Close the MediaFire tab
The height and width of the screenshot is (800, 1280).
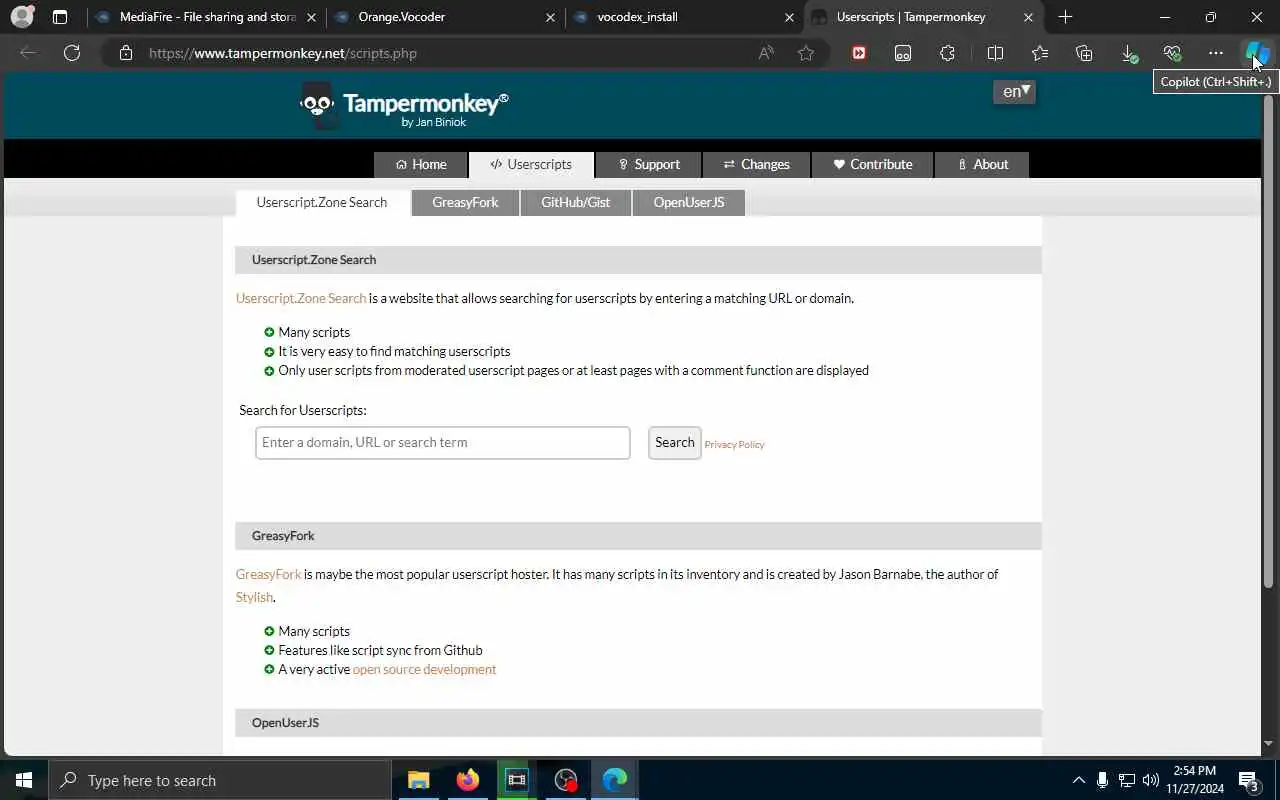(x=312, y=17)
